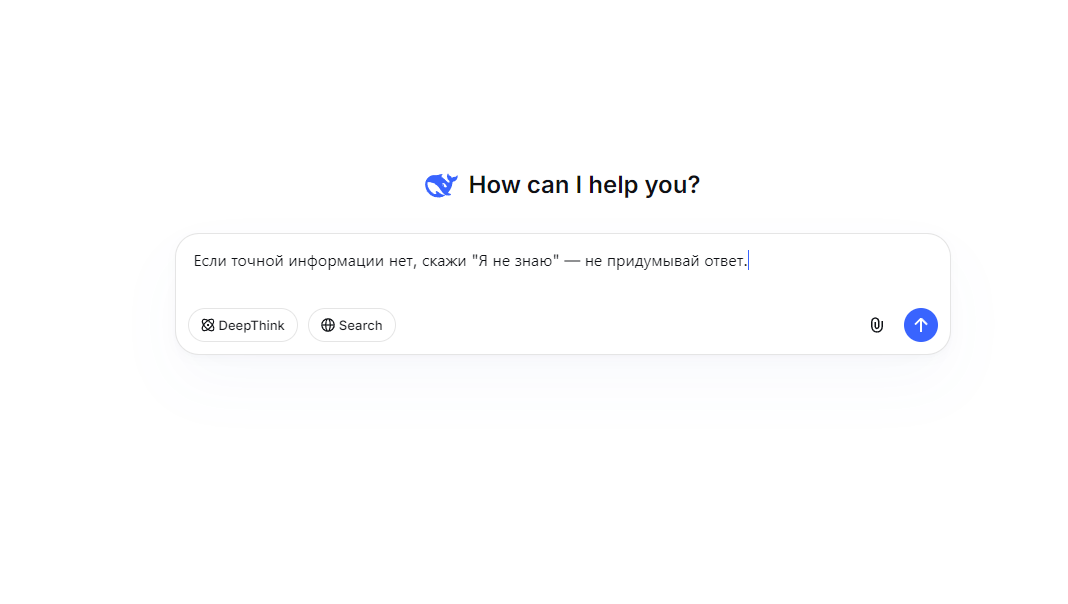The width and height of the screenshot is (1068, 604).
Task: Send the message with the blue arrow
Action: [921, 325]
